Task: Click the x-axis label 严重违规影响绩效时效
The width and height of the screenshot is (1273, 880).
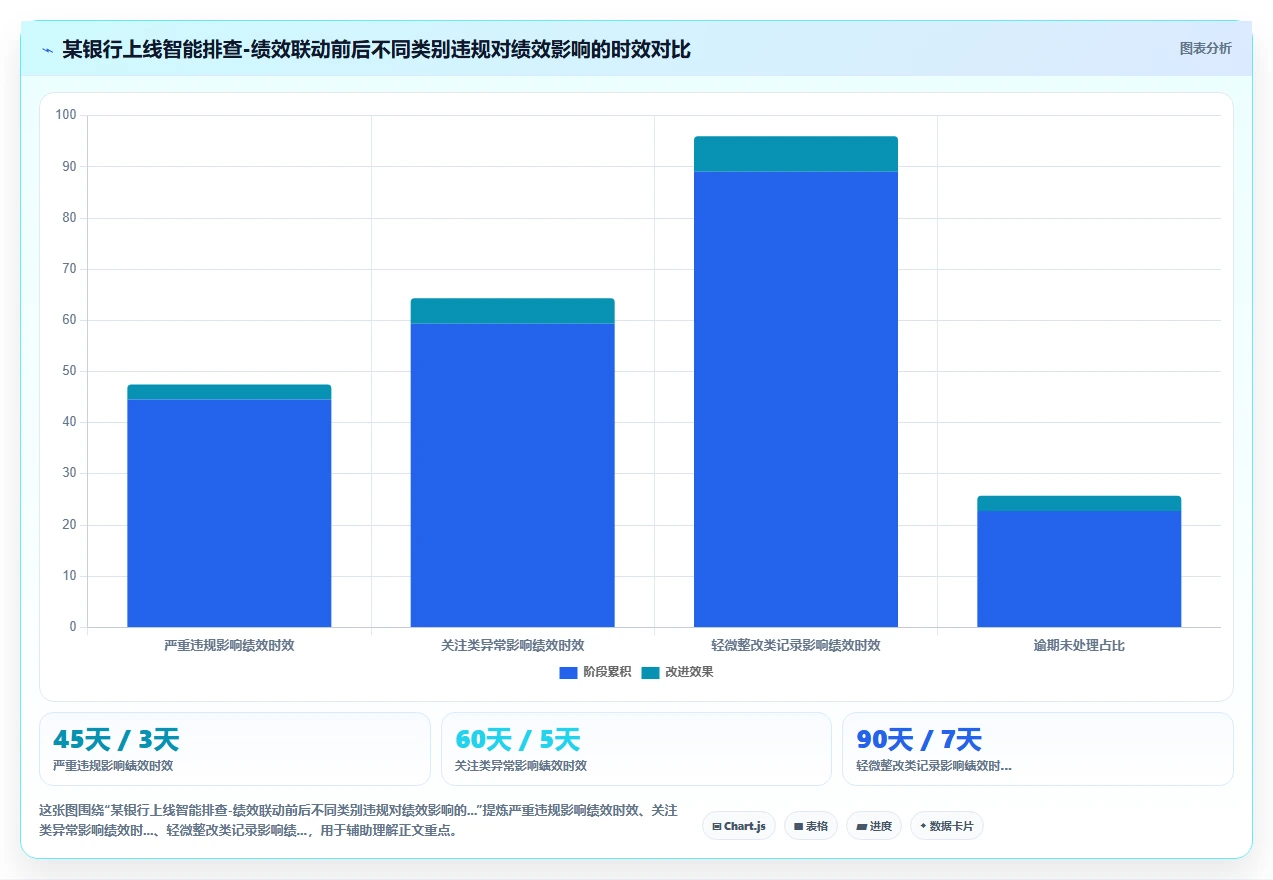Action: (x=229, y=646)
